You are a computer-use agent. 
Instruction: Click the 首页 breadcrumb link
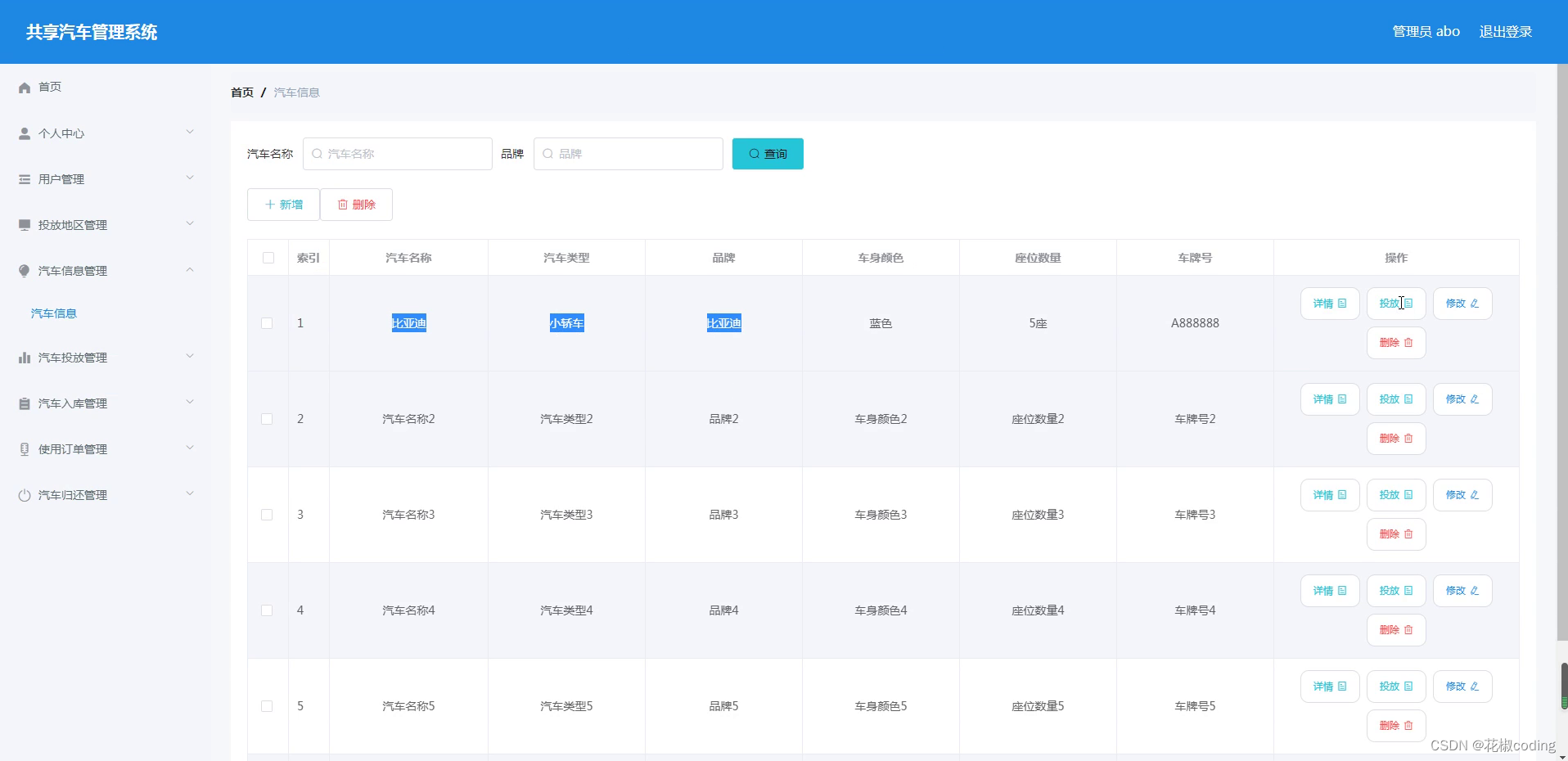point(242,92)
